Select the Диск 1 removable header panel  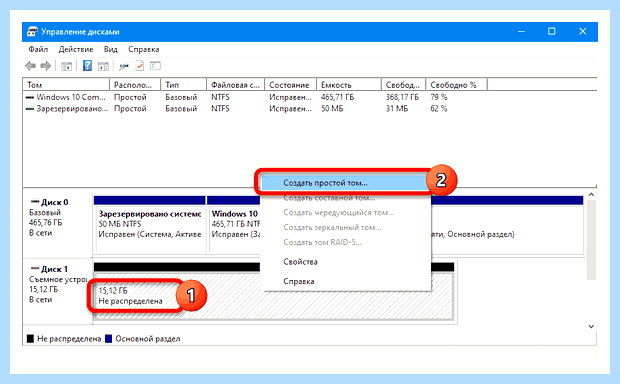[58, 291]
